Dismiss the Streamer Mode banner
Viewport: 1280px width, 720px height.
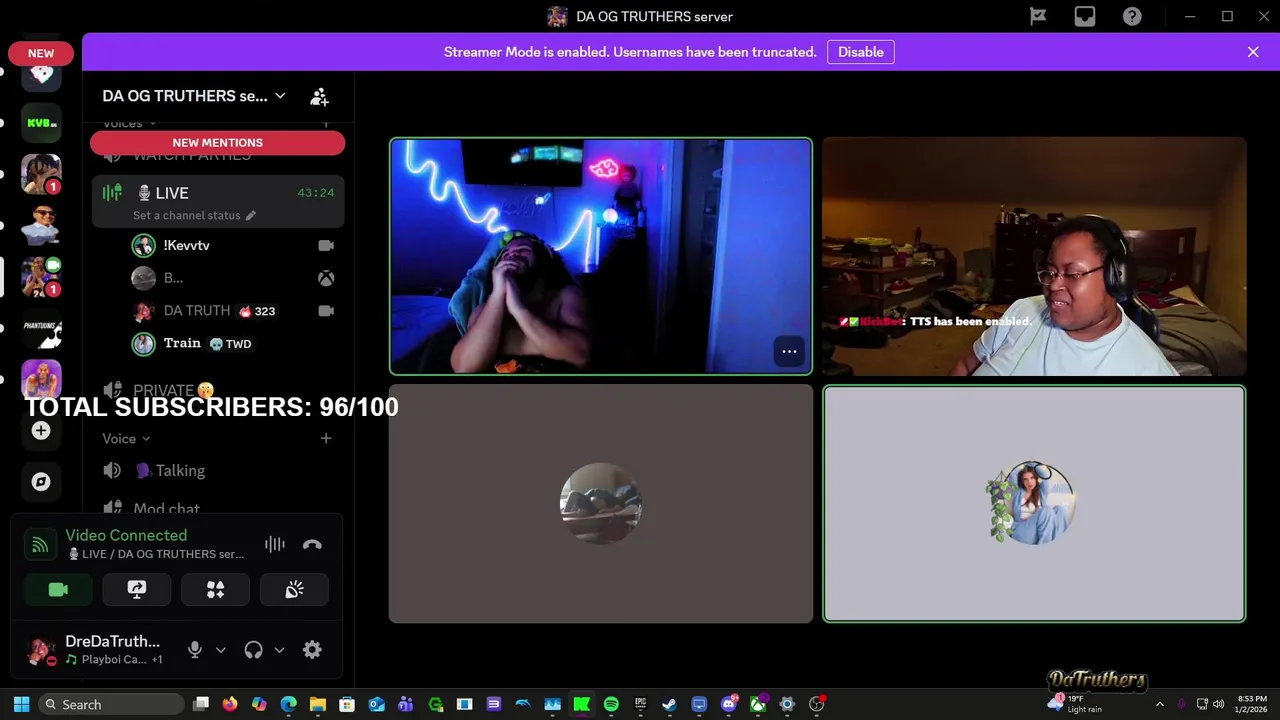click(x=1253, y=52)
